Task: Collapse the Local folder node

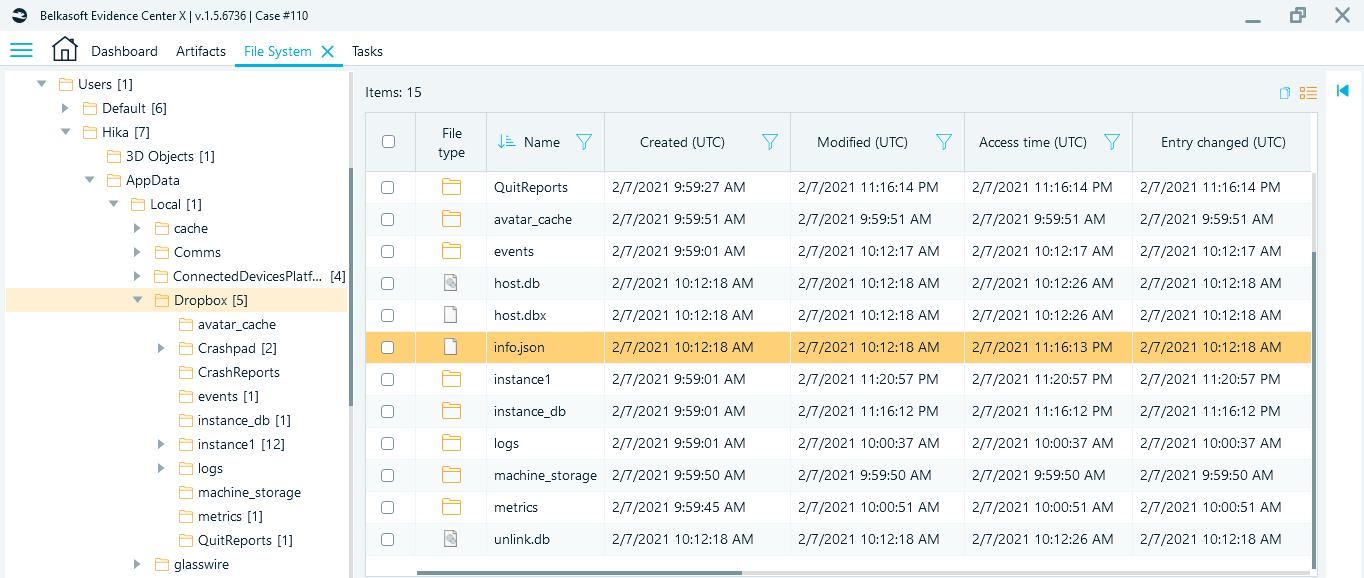Action: 113,204
